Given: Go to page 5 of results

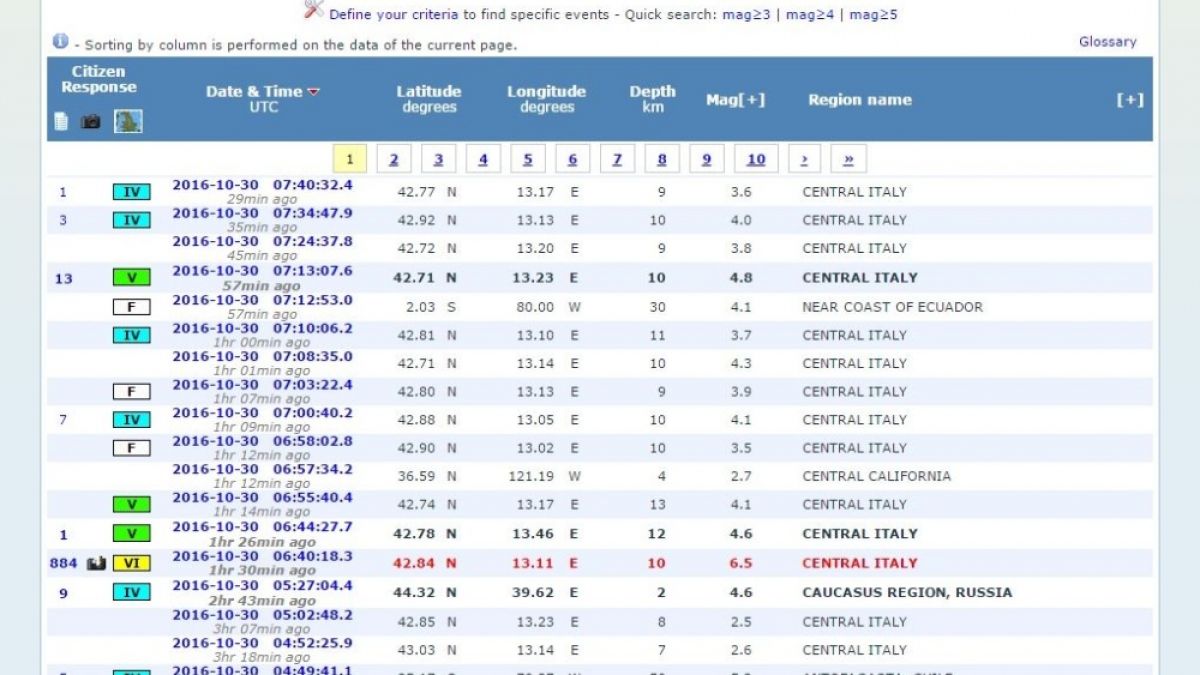Looking at the screenshot, I should click(x=527, y=159).
